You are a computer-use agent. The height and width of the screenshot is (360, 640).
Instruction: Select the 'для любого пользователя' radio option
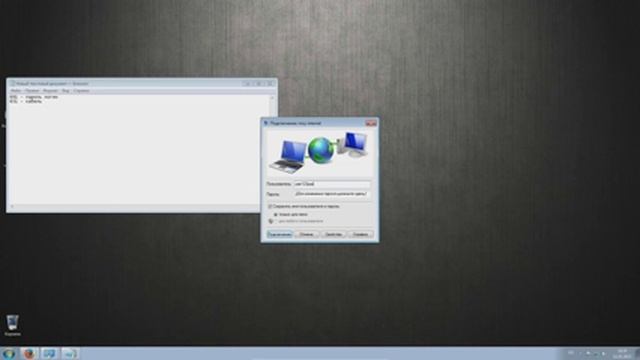[276, 221]
